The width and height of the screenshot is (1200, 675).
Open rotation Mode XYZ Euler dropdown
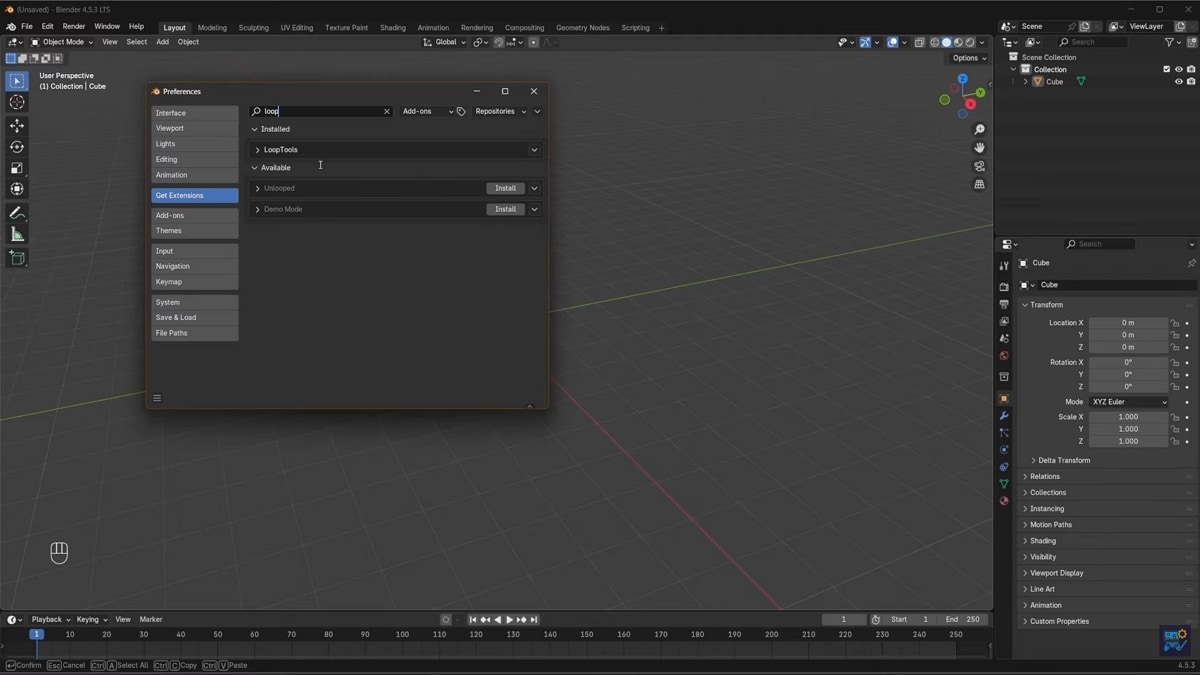(x=1128, y=402)
